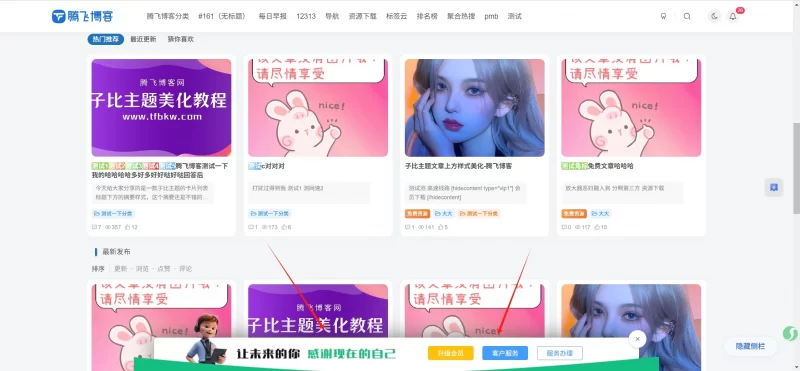
Task: Open article title 对对对
Action: 273,166
